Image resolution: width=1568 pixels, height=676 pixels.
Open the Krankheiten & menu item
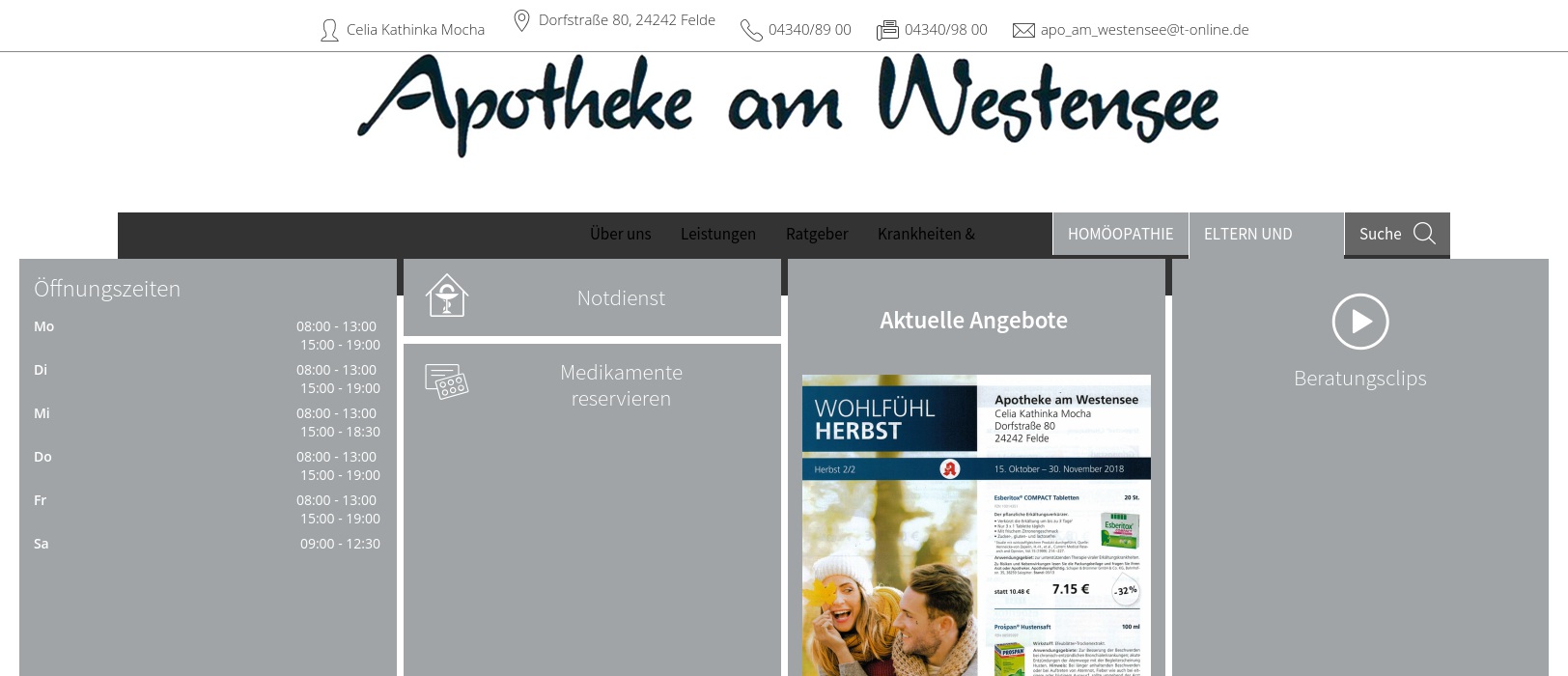(x=927, y=234)
